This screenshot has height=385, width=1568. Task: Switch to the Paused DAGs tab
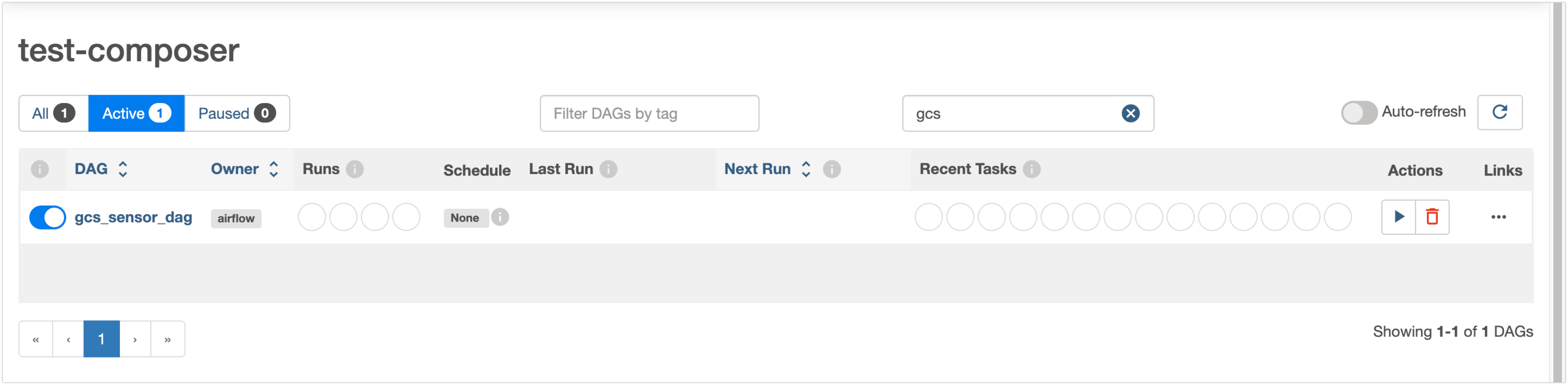pos(237,114)
